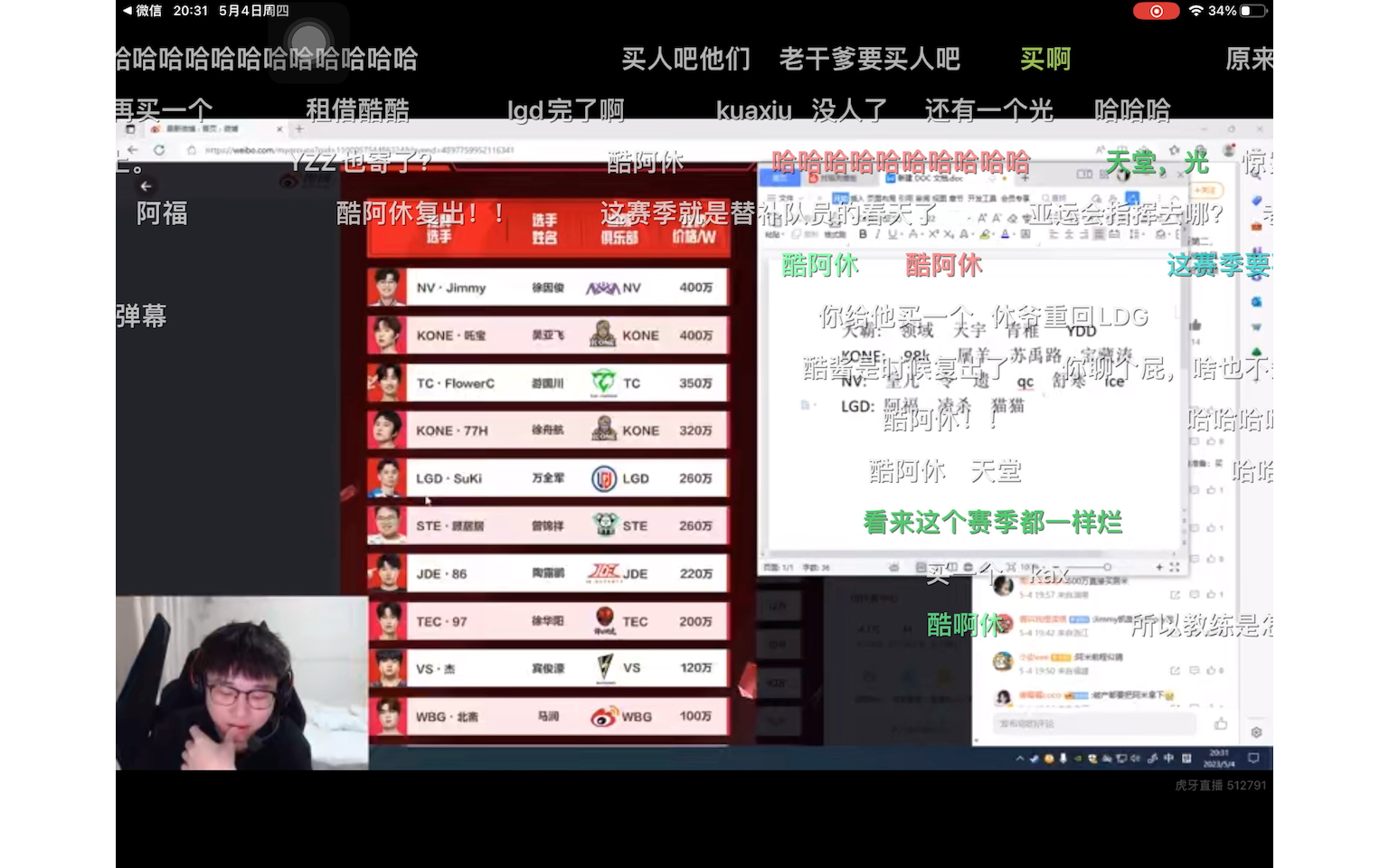Share the comment dated 5-4 19:50

click(1175, 671)
